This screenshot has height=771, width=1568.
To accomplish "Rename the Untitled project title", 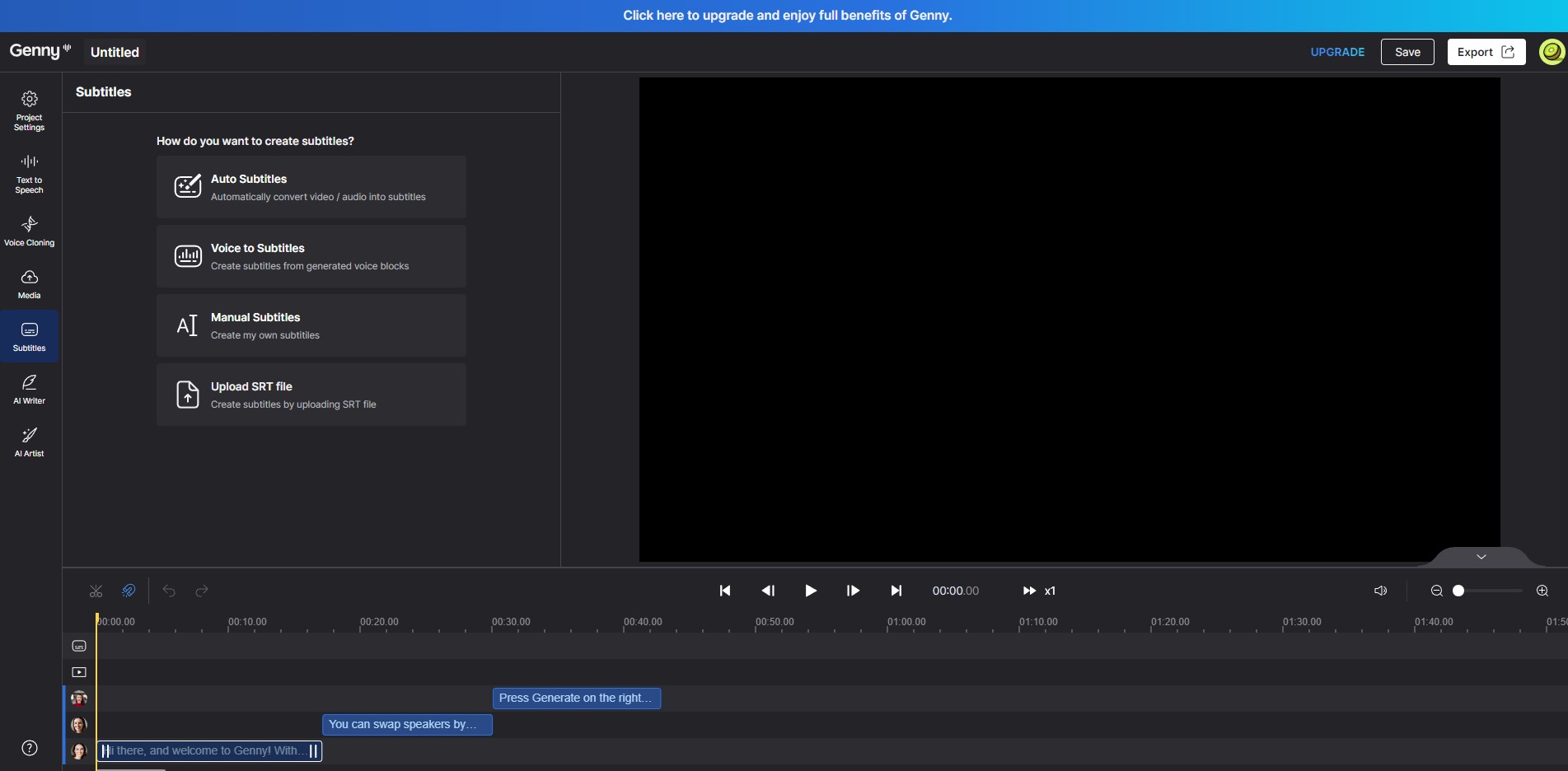I will pos(115,52).
